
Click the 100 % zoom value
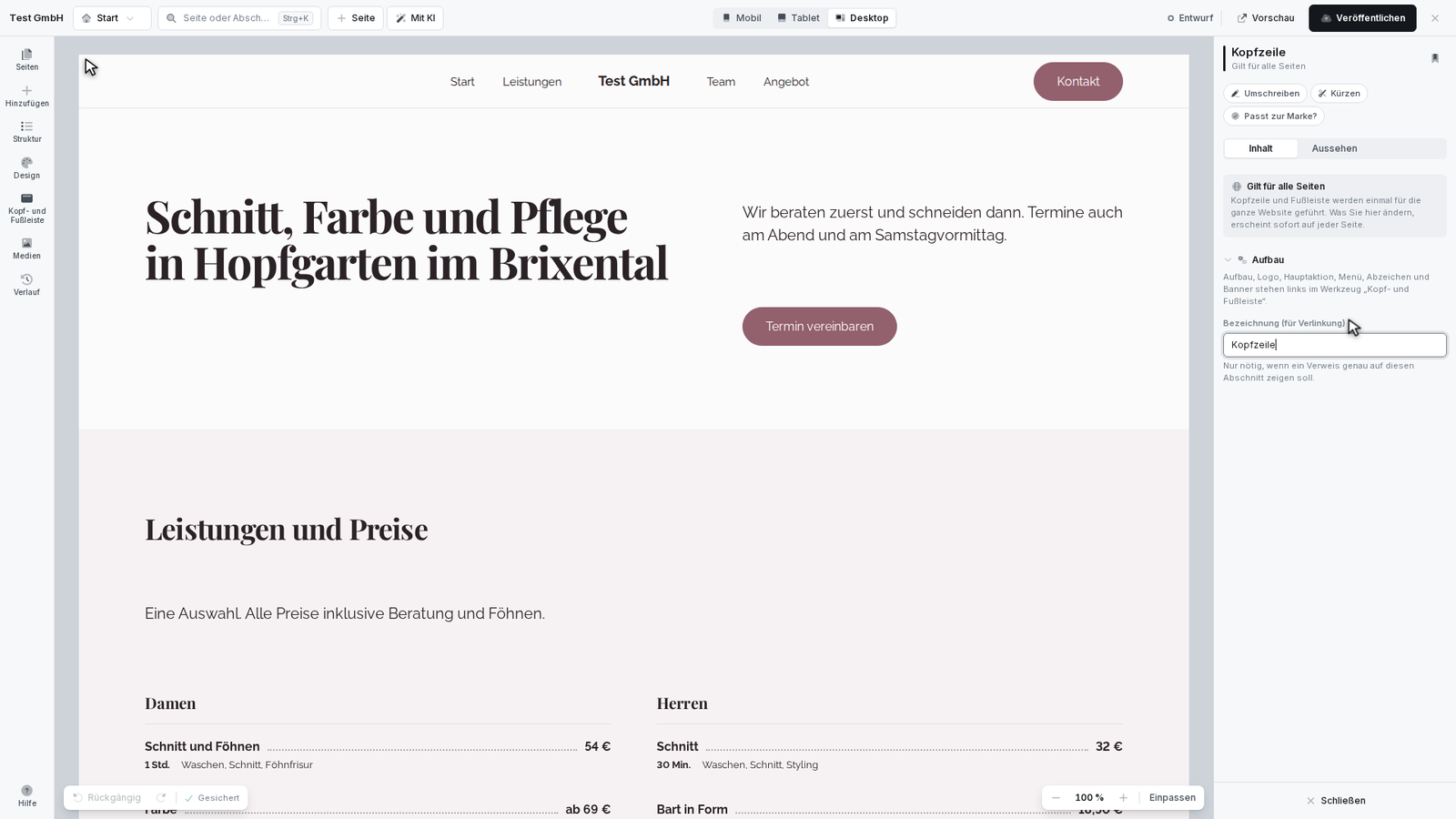1089,798
